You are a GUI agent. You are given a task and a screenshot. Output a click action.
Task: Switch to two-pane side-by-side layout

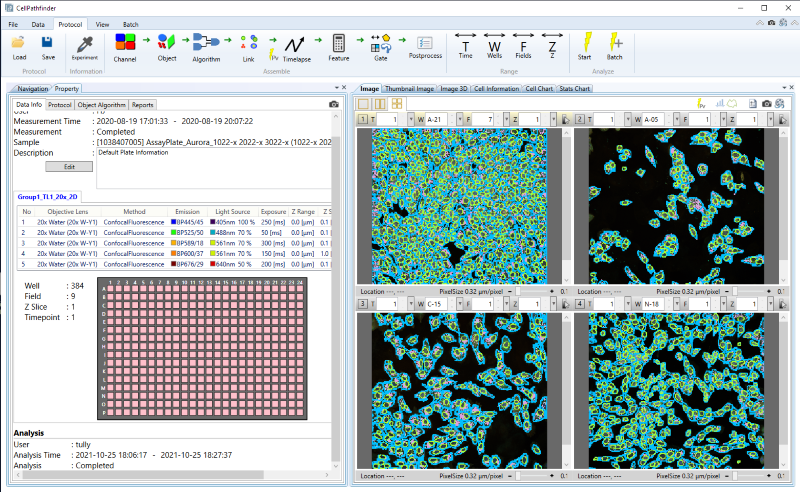[381, 103]
